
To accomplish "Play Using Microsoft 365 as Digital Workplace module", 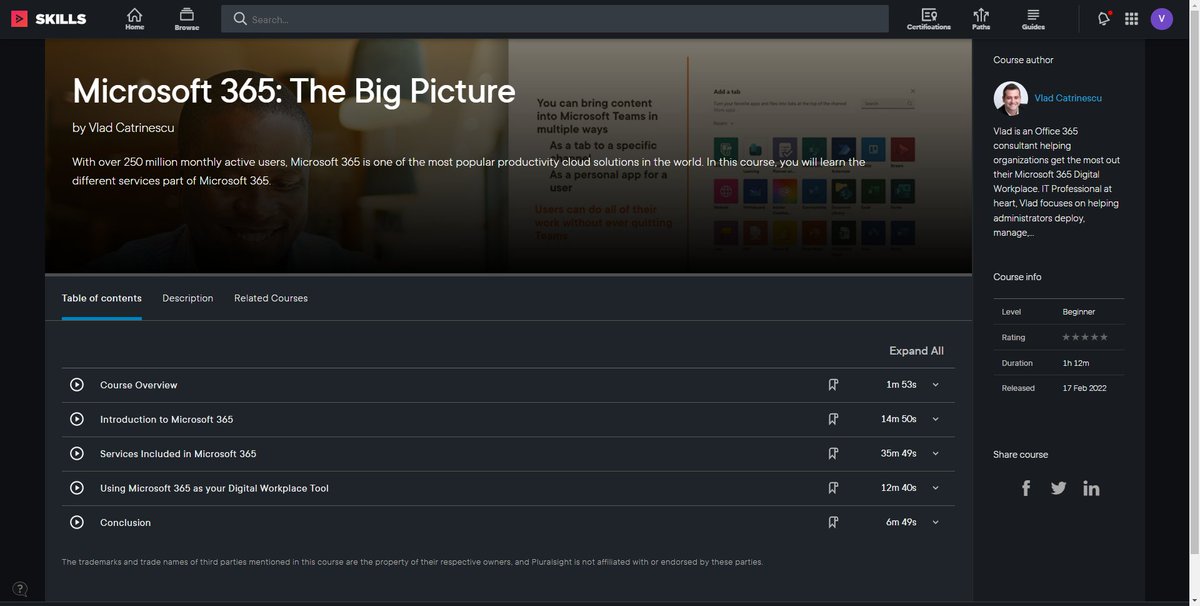I will pos(77,488).
